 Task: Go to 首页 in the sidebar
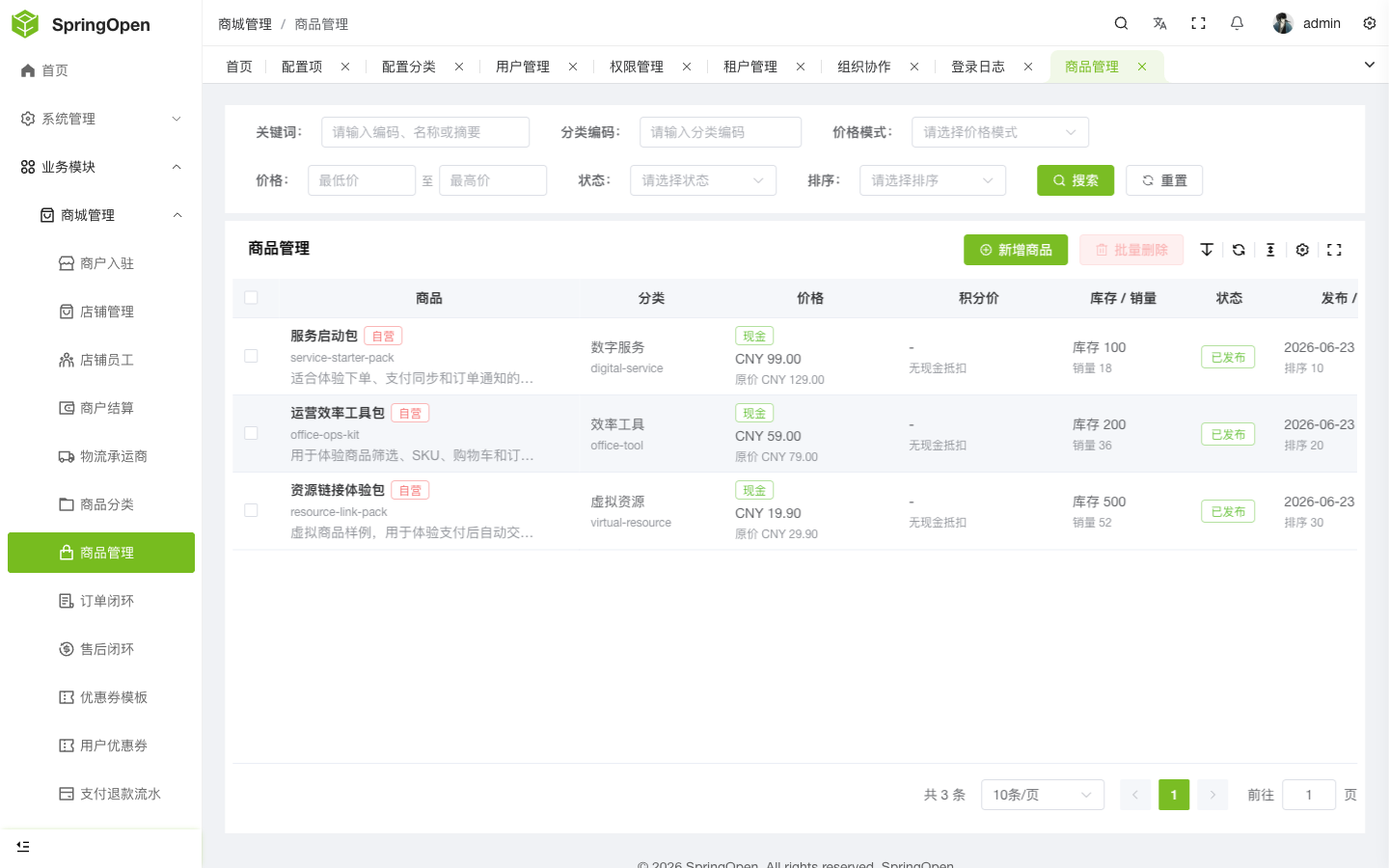pos(101,70)
